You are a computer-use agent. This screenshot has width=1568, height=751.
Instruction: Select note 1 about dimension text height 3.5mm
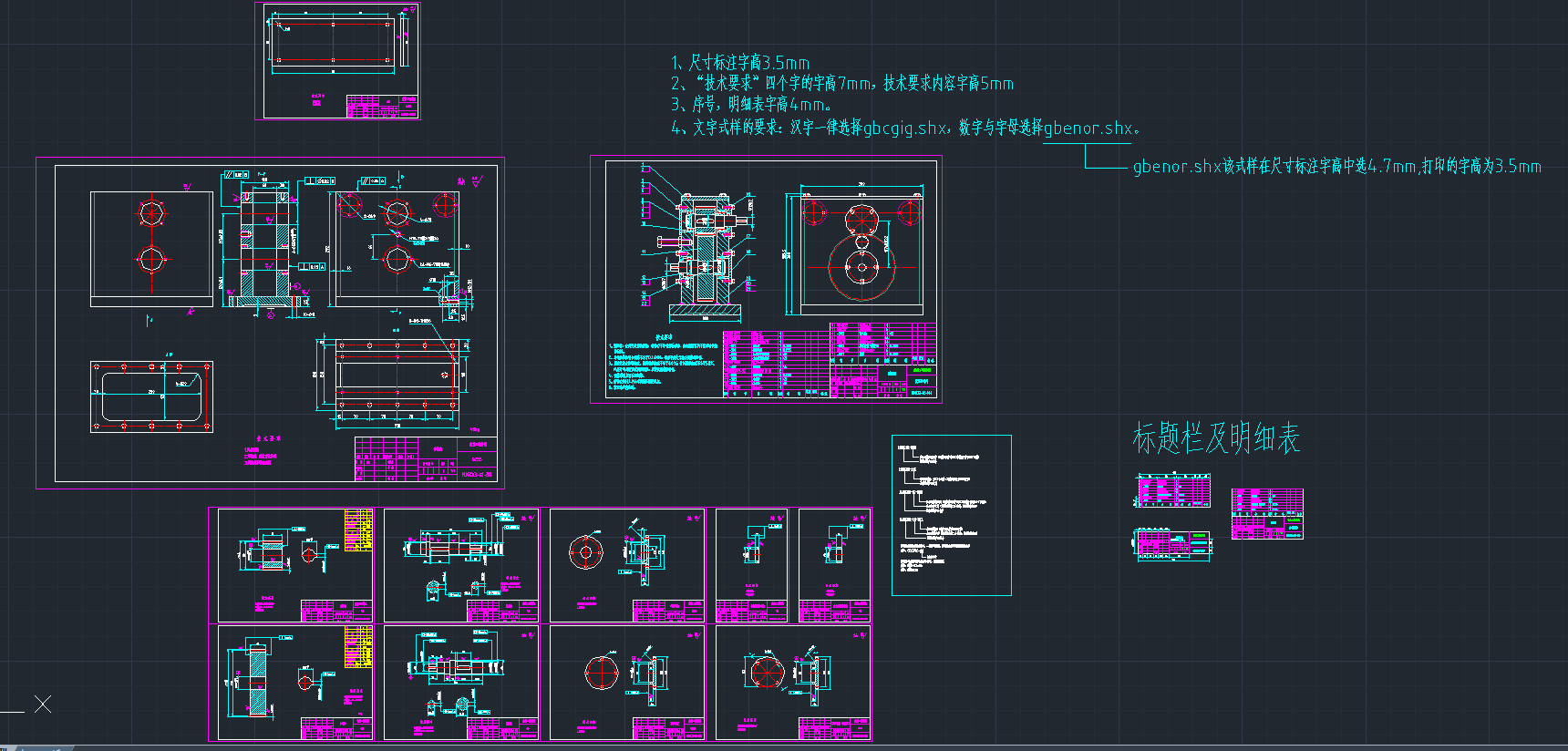point(739,63)
